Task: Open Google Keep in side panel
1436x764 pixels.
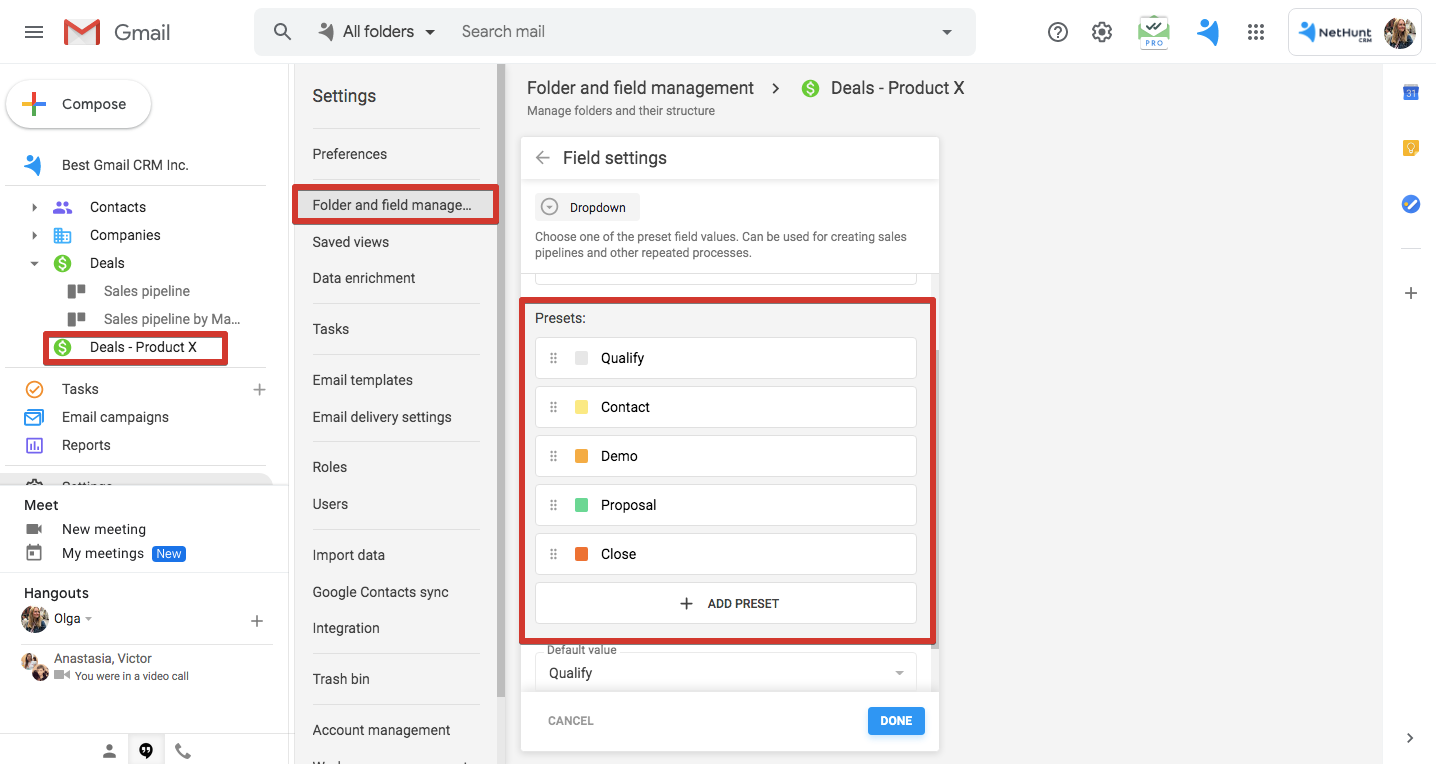Action: coord(1411,148)
